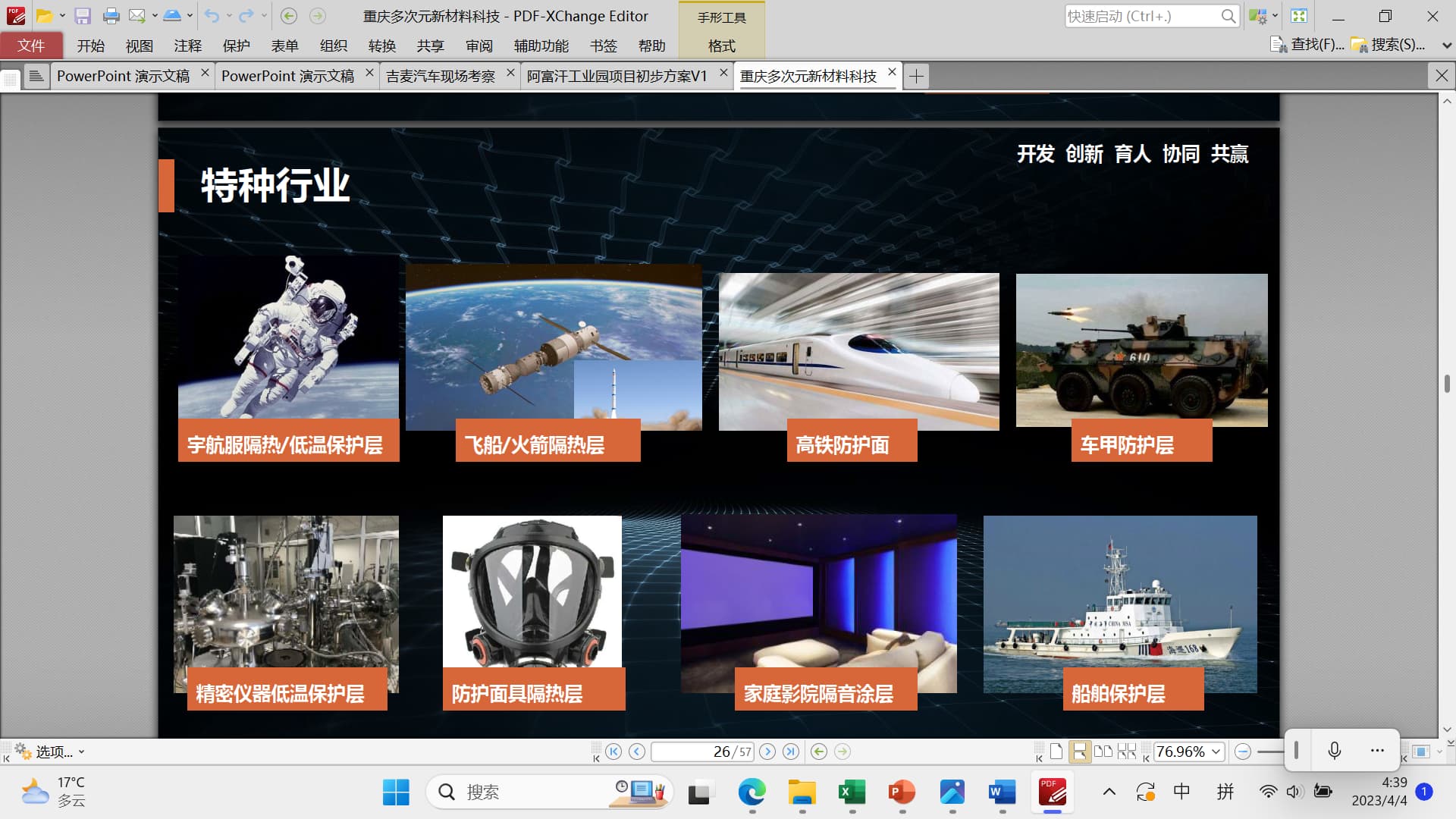The height and width of the screenshot is (819, 1456).
Task: Enable single page layout mode
Action: coord(1056,752)
